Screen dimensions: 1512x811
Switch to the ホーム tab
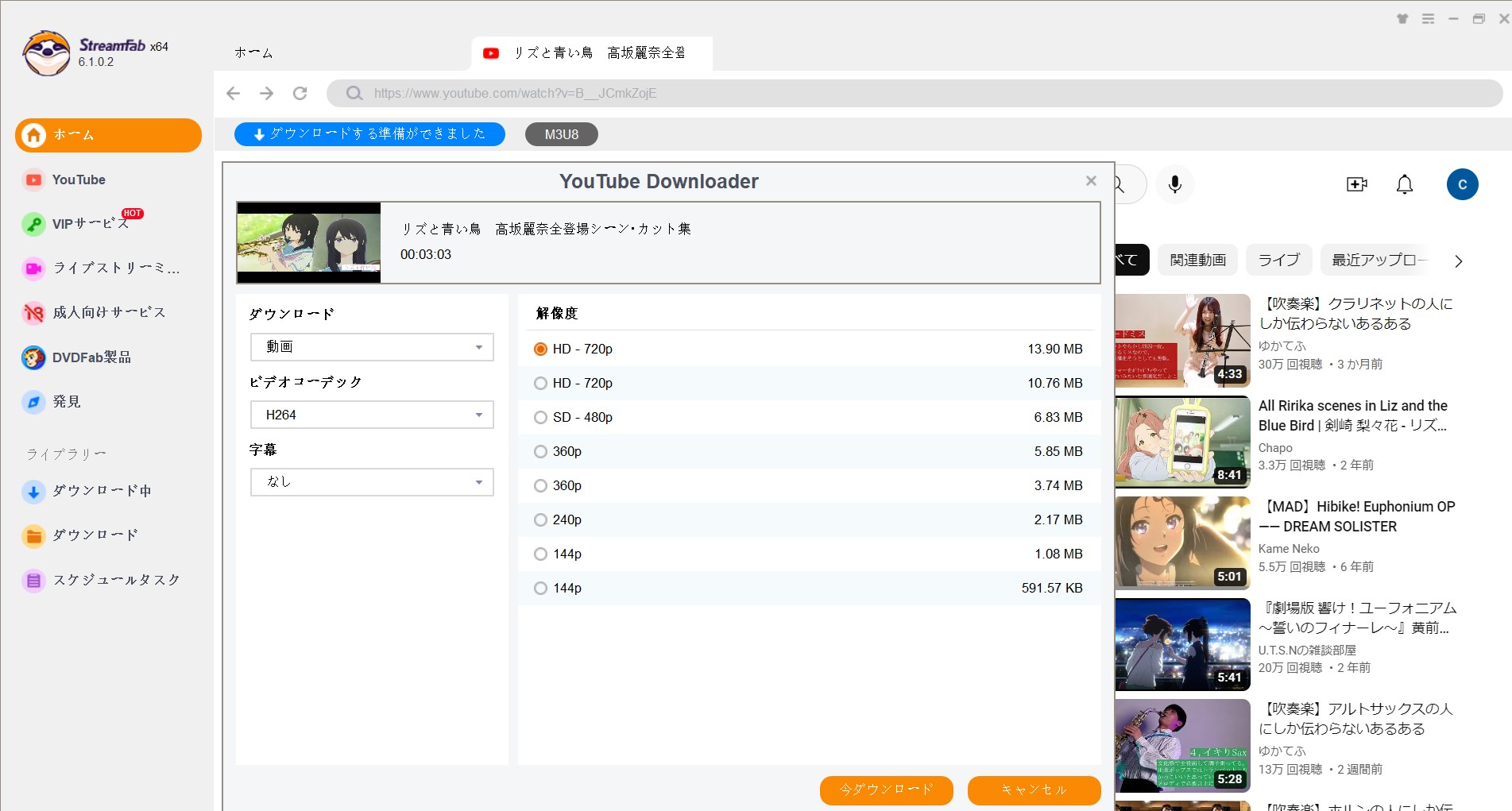(x=254, y=53)
